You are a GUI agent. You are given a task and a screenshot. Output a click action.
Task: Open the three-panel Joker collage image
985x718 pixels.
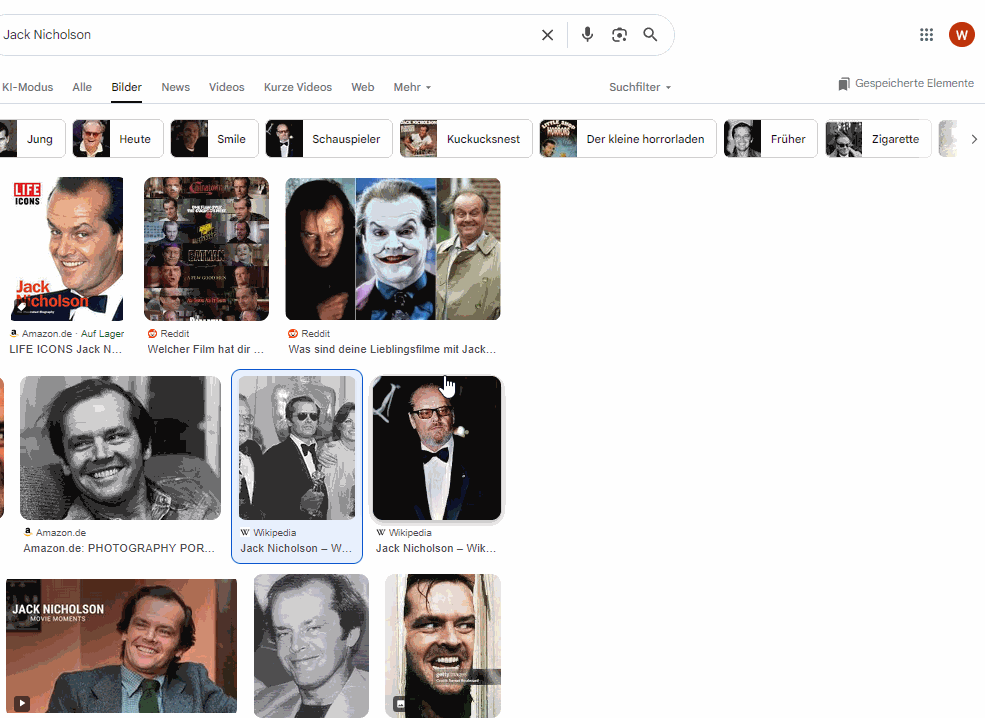(393, 249)
